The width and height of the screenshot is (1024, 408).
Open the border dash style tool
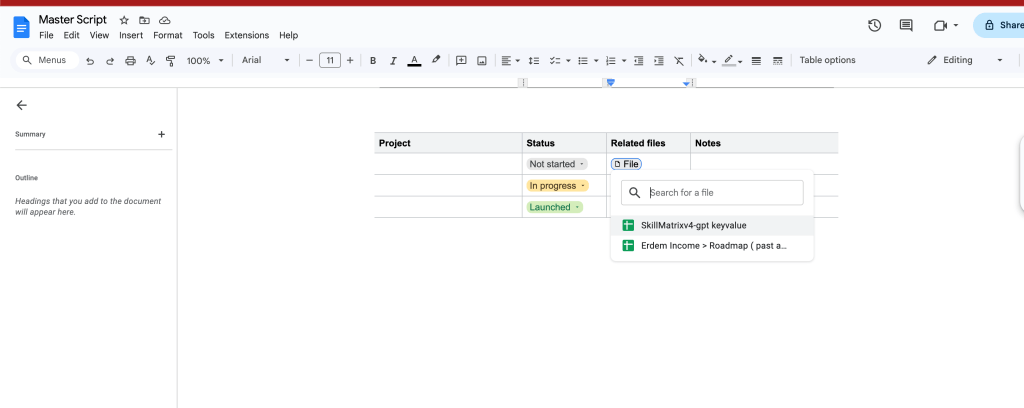(777, 61)
